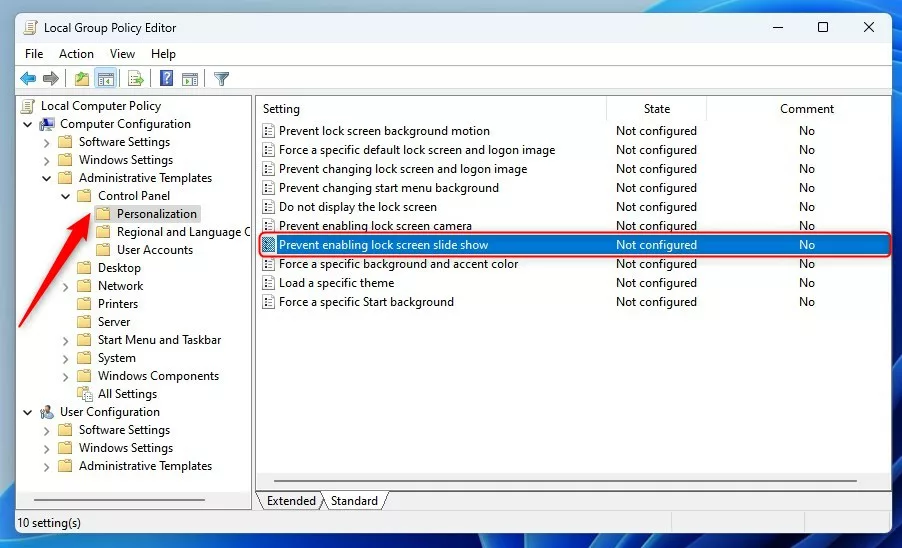Collapse the Control Panel folder
The height and width of the screenshot is (548, 902).
point(66,196)
